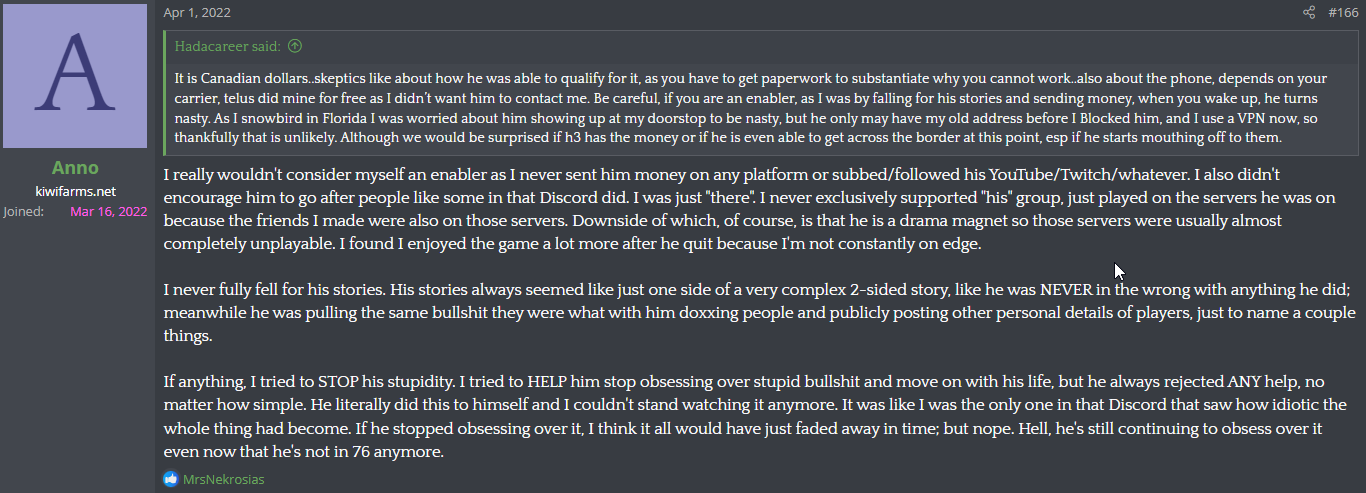Click the Apr 1, 2022 post timestamp

point(196,12)
